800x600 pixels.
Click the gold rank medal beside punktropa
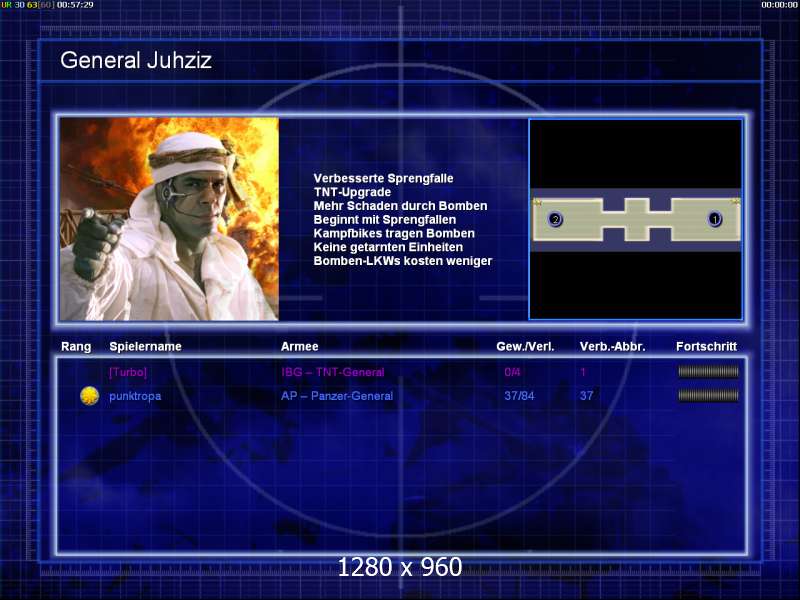(89, 396)
